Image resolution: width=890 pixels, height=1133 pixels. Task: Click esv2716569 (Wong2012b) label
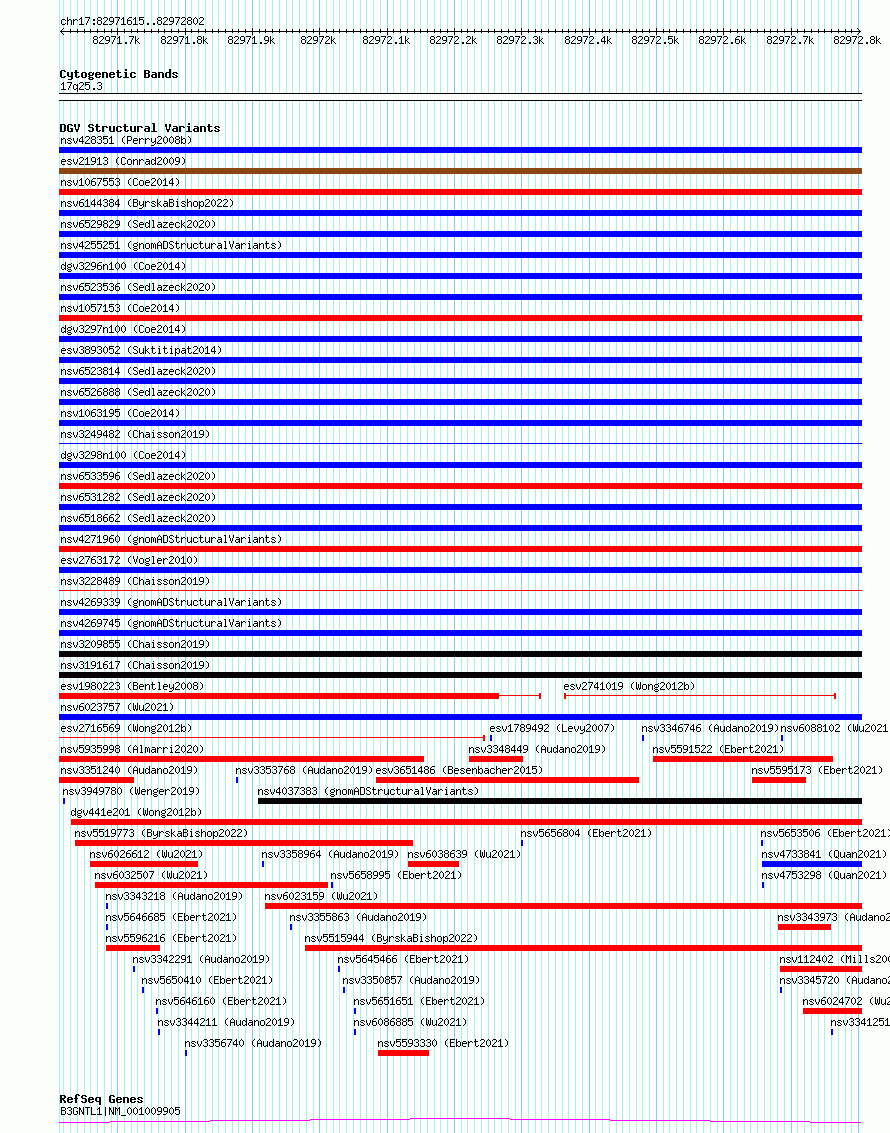[x=126, y=728]
